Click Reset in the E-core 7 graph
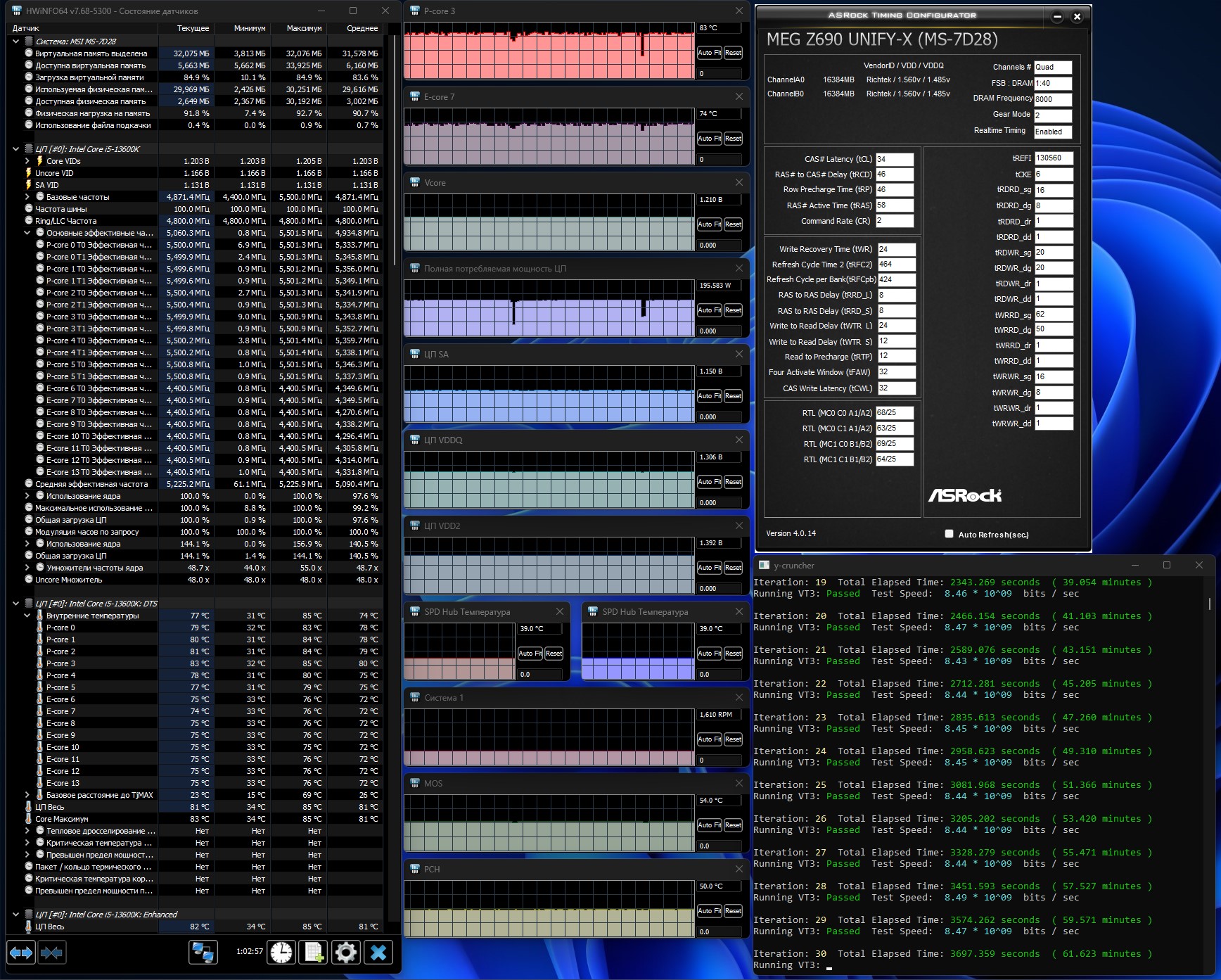The image size is (1221, 980). coord(733,139)
